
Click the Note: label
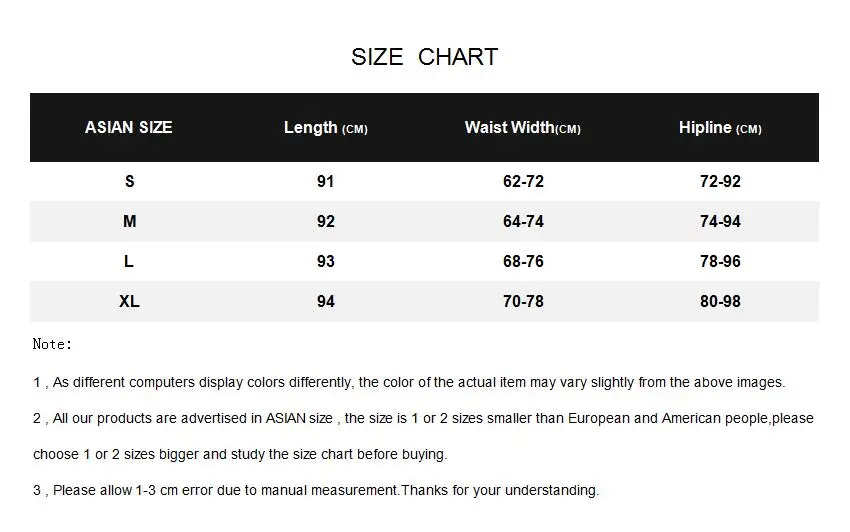[52, 344]
